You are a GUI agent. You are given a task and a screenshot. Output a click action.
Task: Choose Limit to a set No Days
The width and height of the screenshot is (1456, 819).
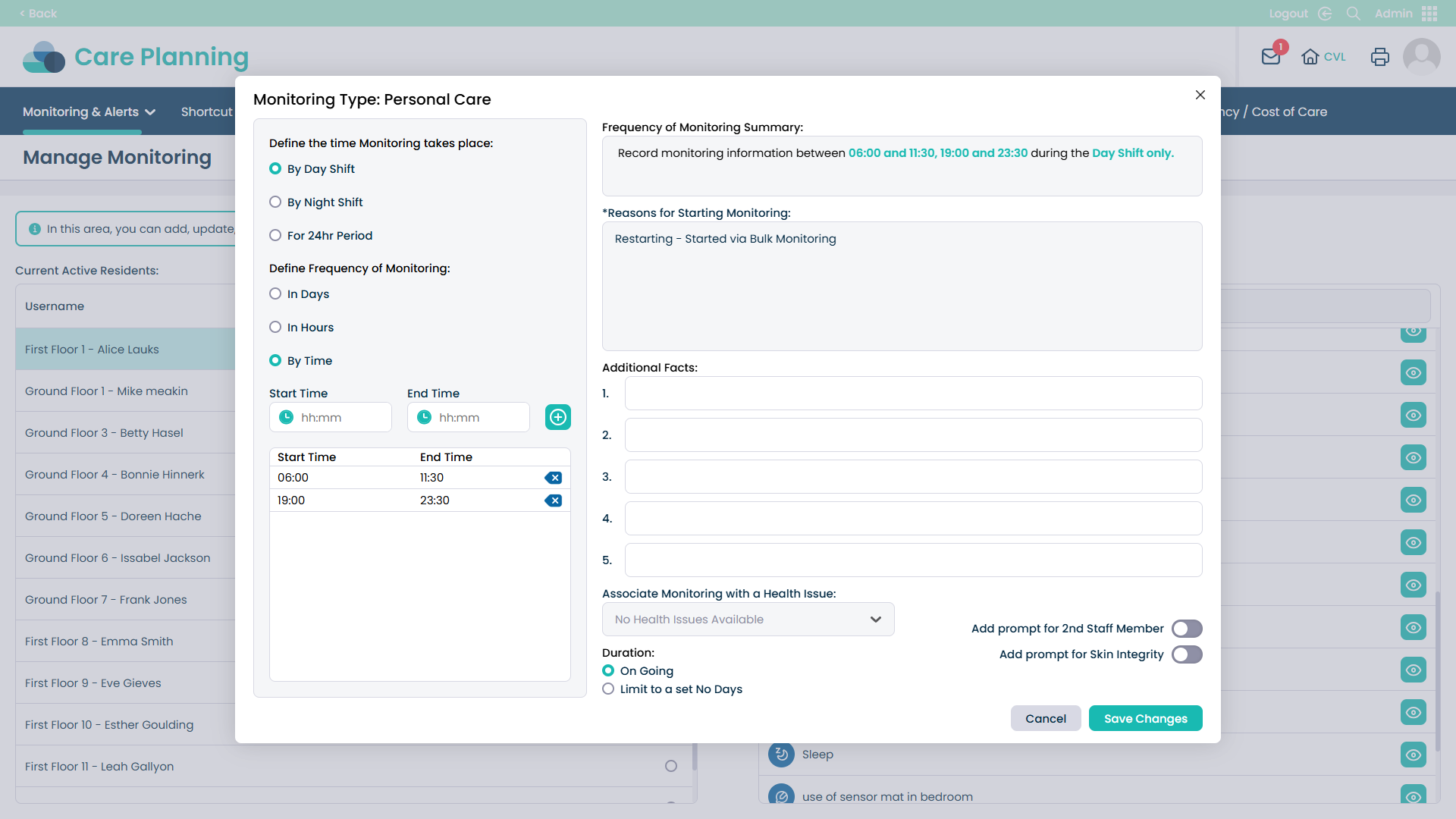608,689
